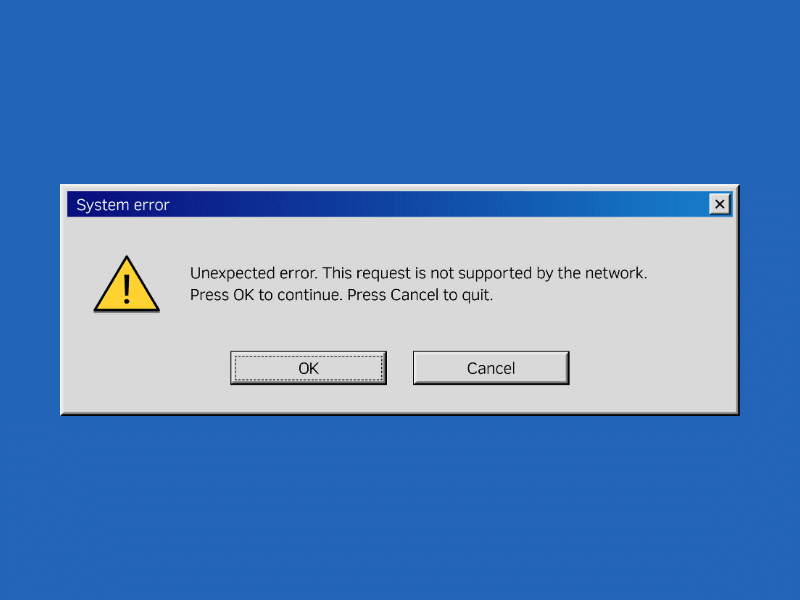The width and height of the screenshot is (800, 600).
Task: Click the "Press OK to continue" message line
Action: pos(341,295)
